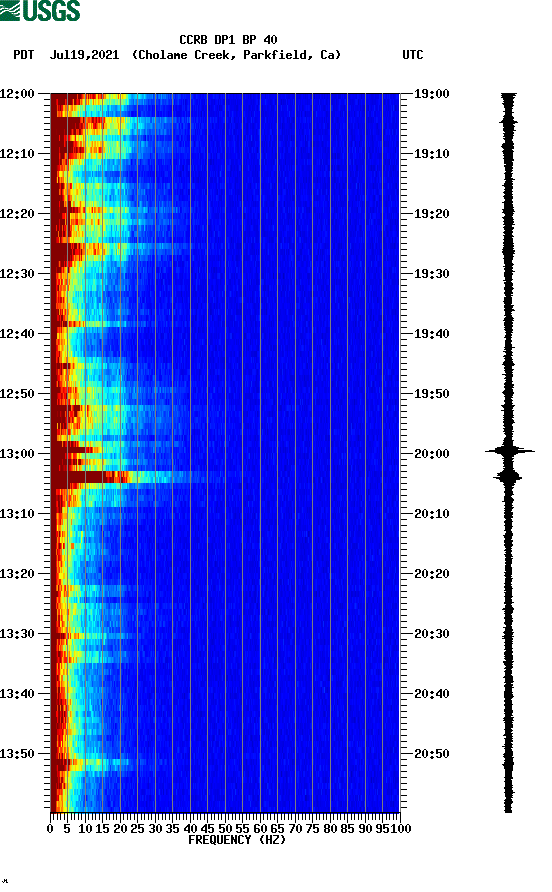Click the '20:30' UTC time label
The height and width of the screenshot is (892, 552).
[x=432, y=634]
